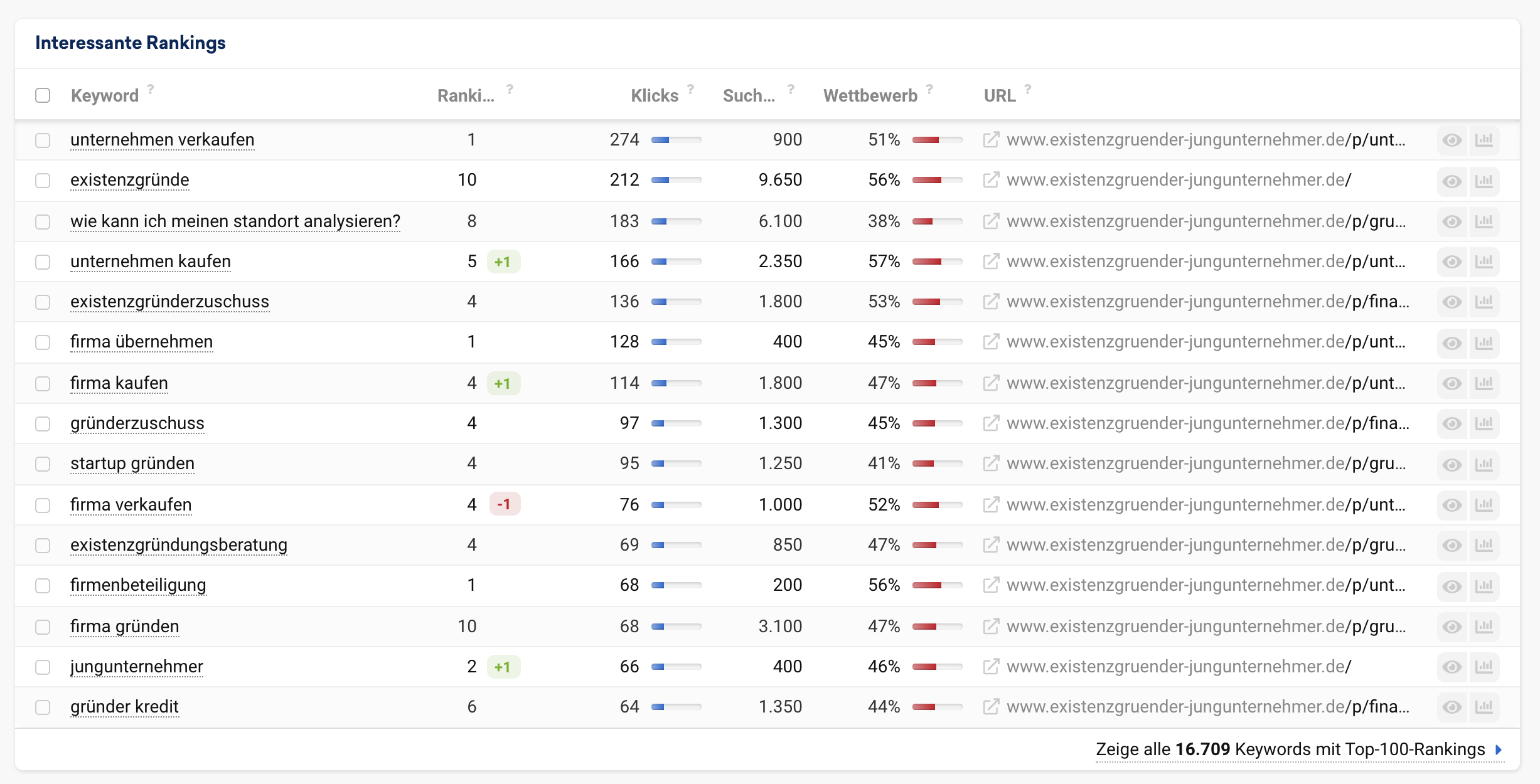The width and height of the screenshot is (1540, 784).
Task: Sort table by Keyword column header
Action: (105, 95)
